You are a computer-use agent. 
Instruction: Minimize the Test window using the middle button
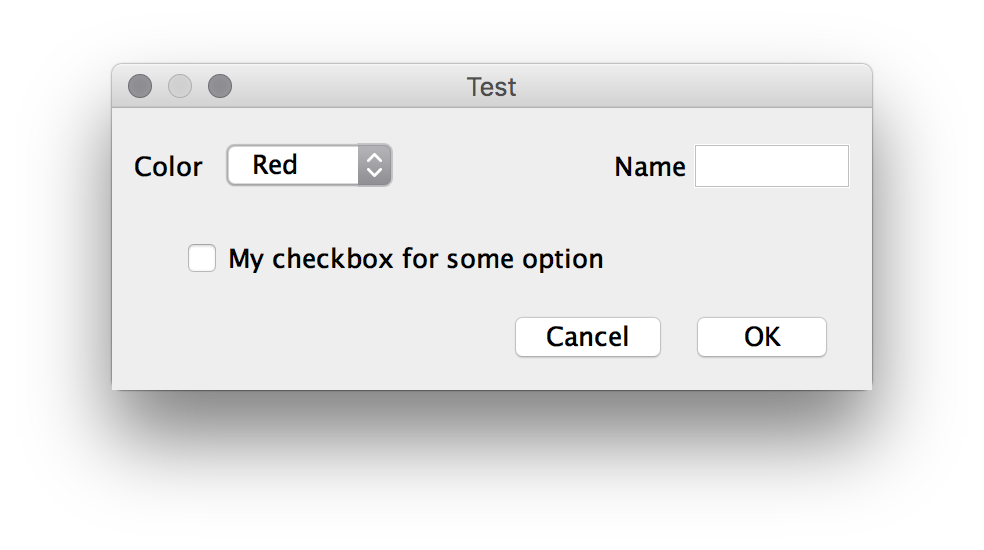point(180,87)
